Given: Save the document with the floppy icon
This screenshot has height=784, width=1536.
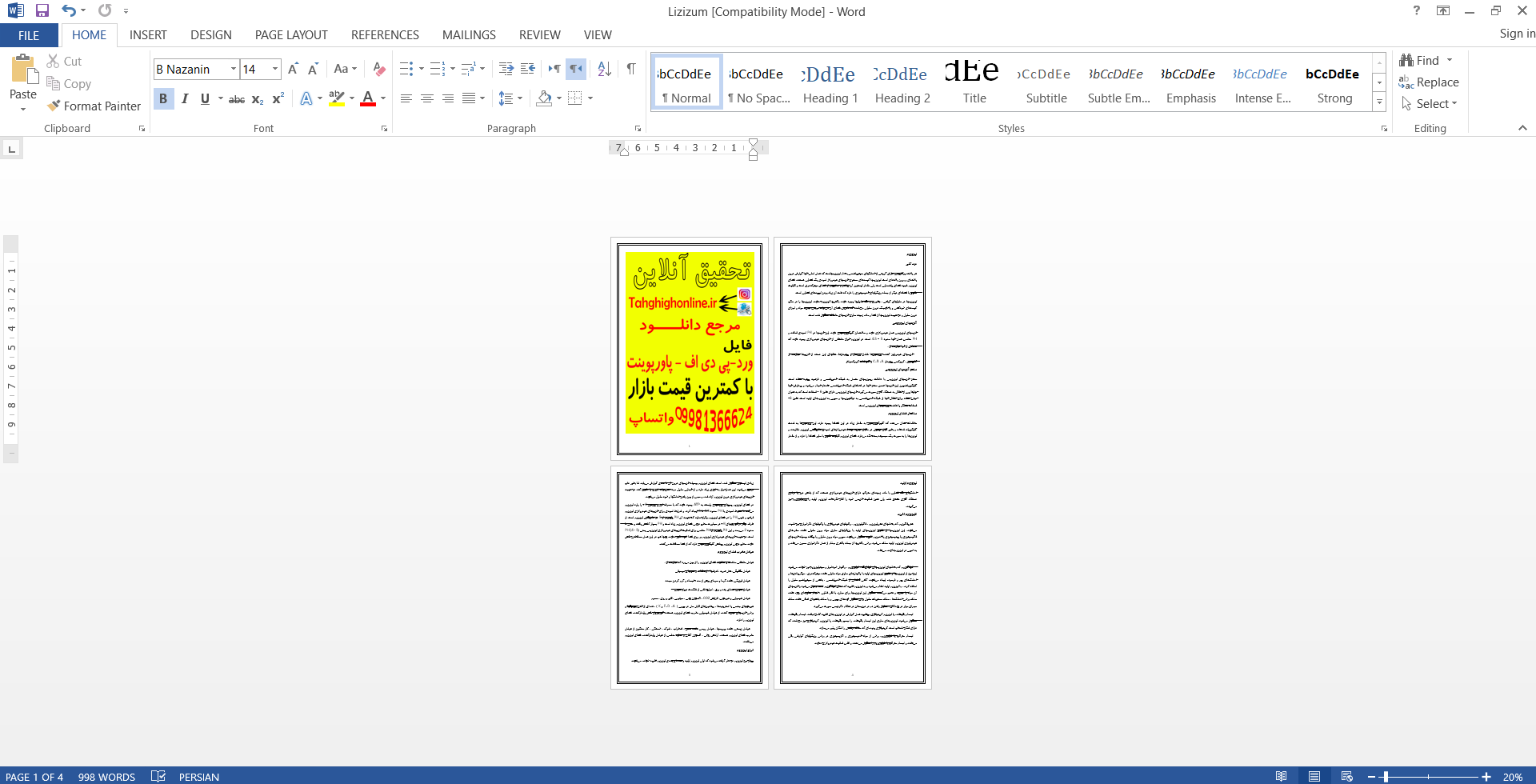Looking at the screenshot, I should pyautogui.click(x=42, y=10).
